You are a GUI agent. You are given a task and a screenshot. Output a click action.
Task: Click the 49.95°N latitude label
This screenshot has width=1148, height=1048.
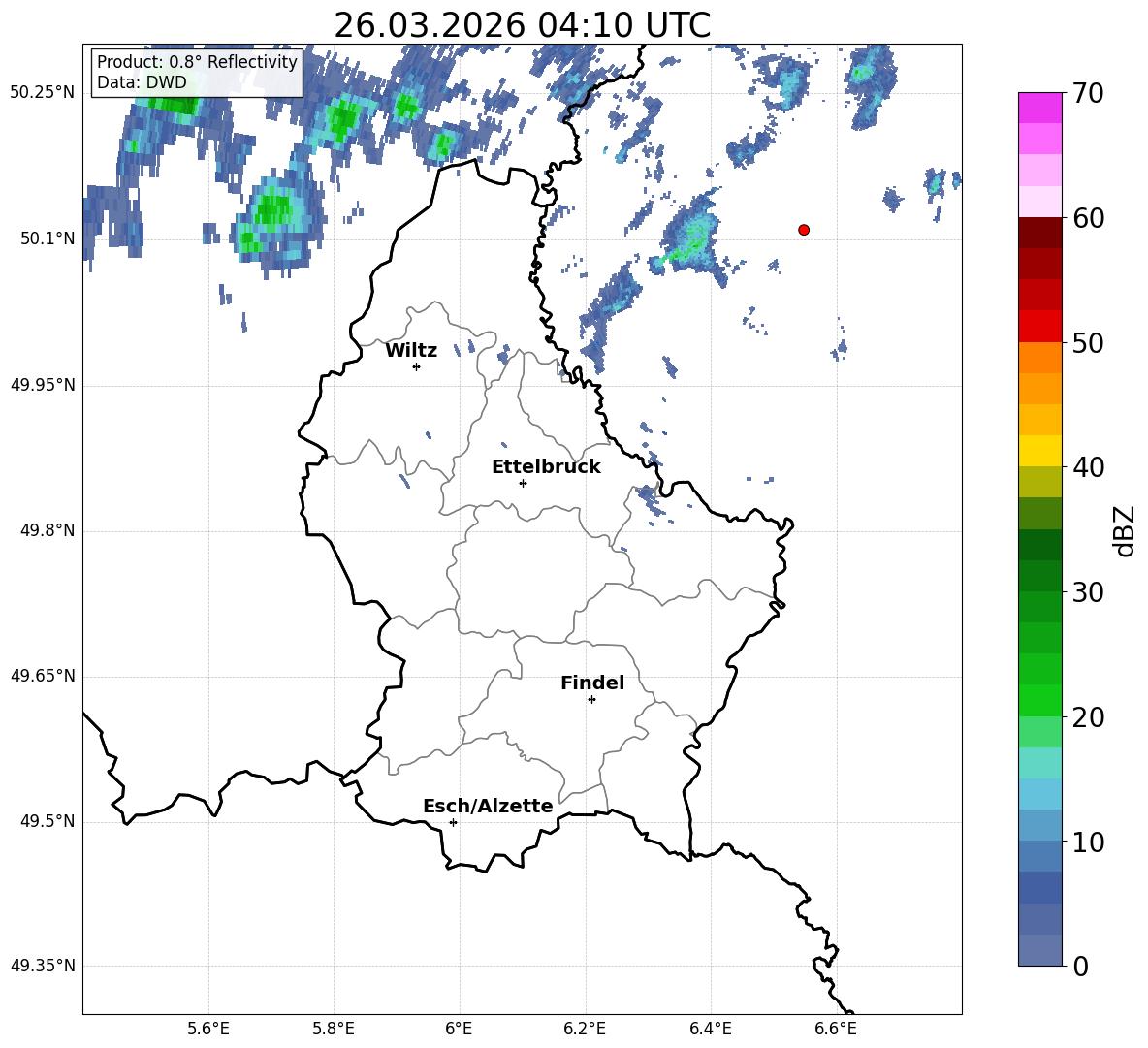[43, 385]
